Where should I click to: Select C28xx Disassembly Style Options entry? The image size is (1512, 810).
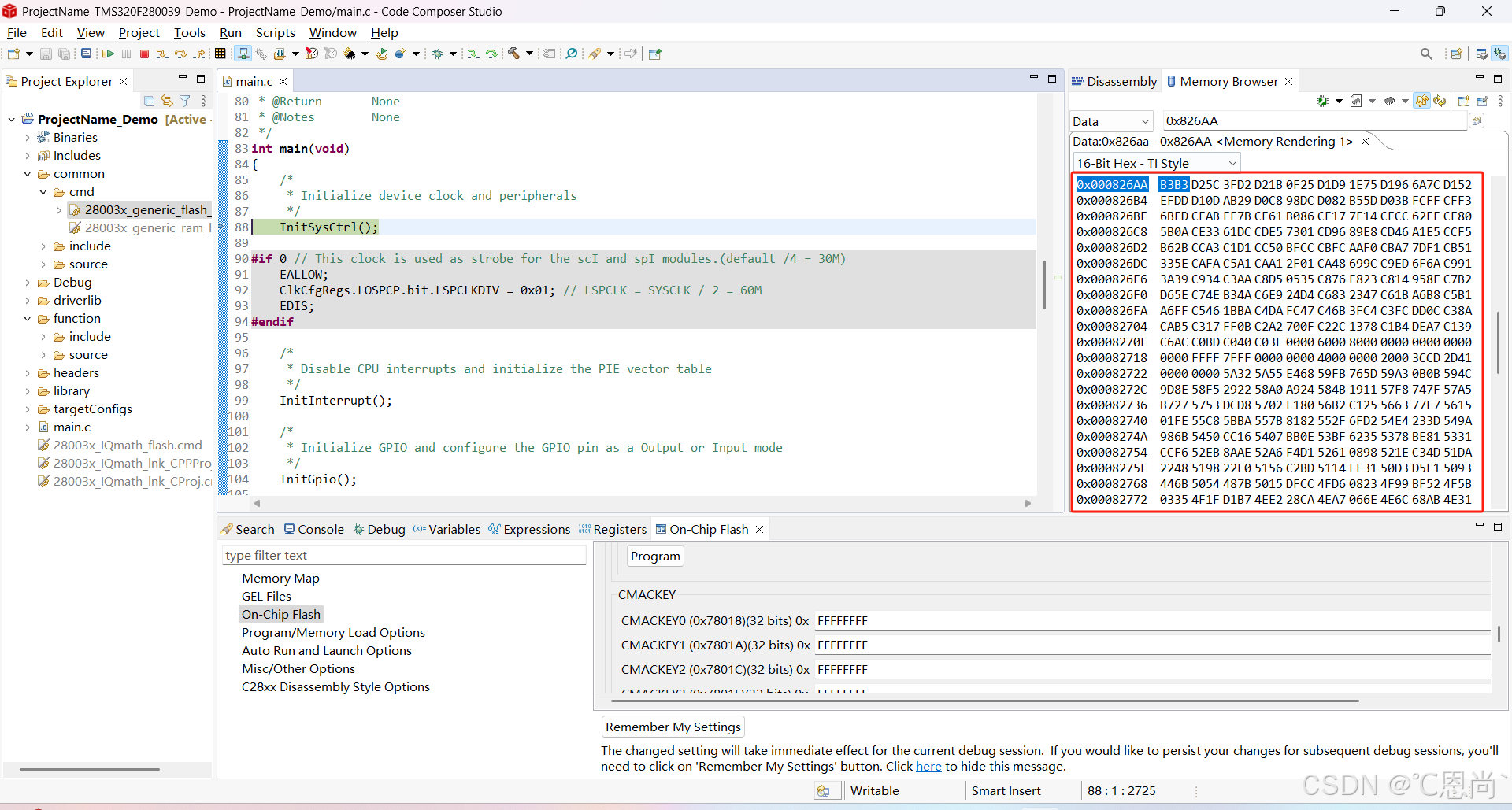tap(335, 686)
